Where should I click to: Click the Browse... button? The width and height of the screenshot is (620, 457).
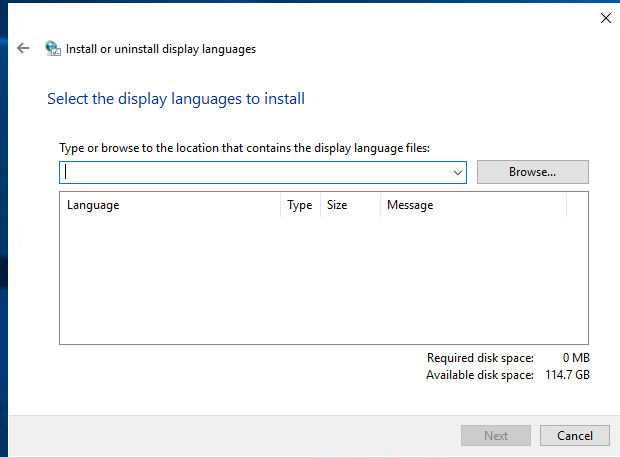(532, 172)
